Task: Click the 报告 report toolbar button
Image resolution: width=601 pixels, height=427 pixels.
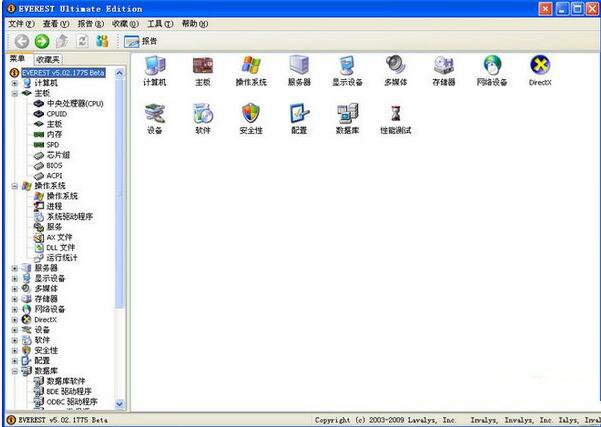Action: pyautogui.click(x=140, y=41)
